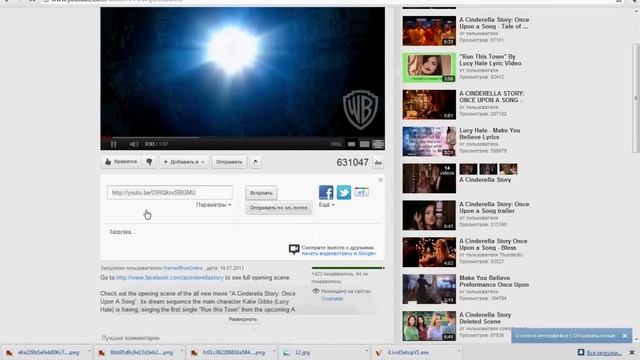Flag the video with the flag icon
640x360 pixels.
point(255,162)
